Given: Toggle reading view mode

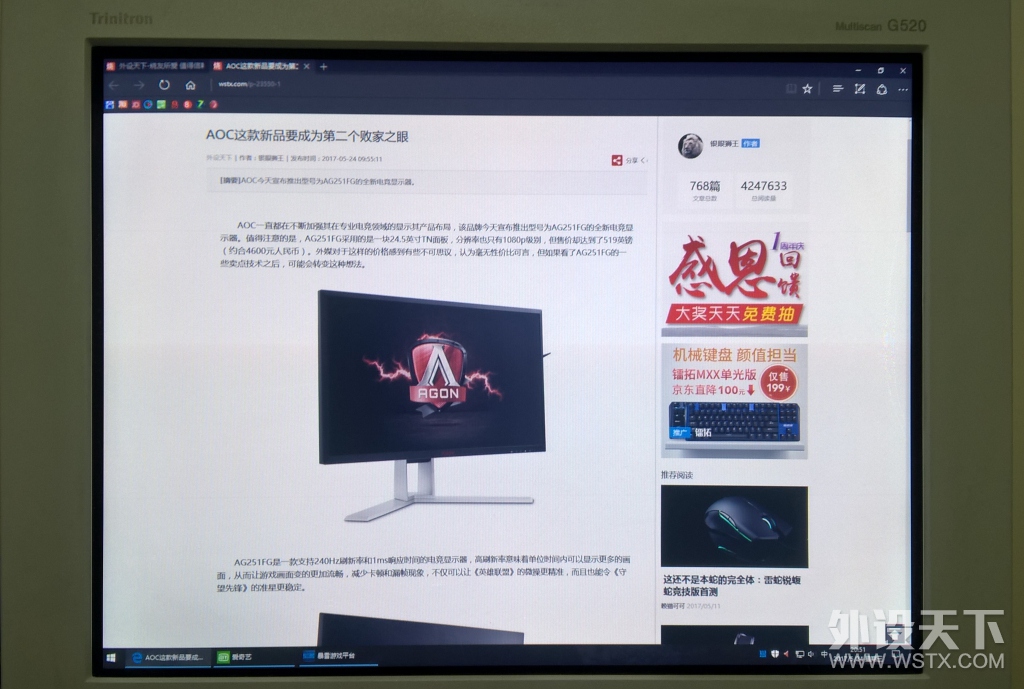Looking at the screenshot, I should pyautogui.click(x=792, y=89).
